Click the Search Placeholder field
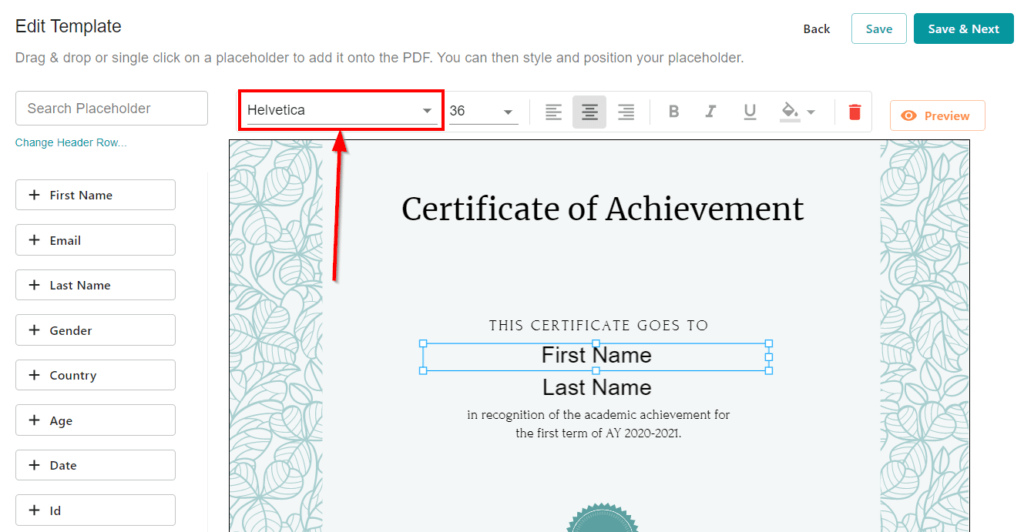This screenshot has width=1024, height=532. coord(111,108)
